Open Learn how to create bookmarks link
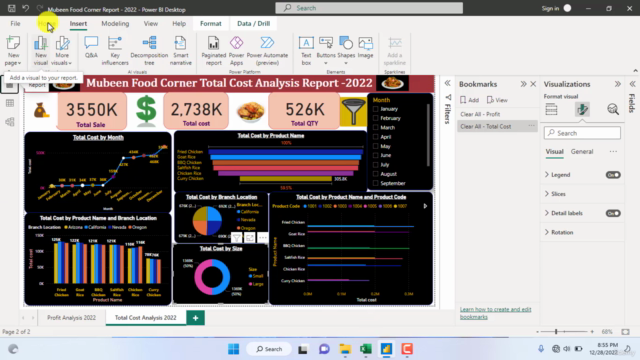 496,313
